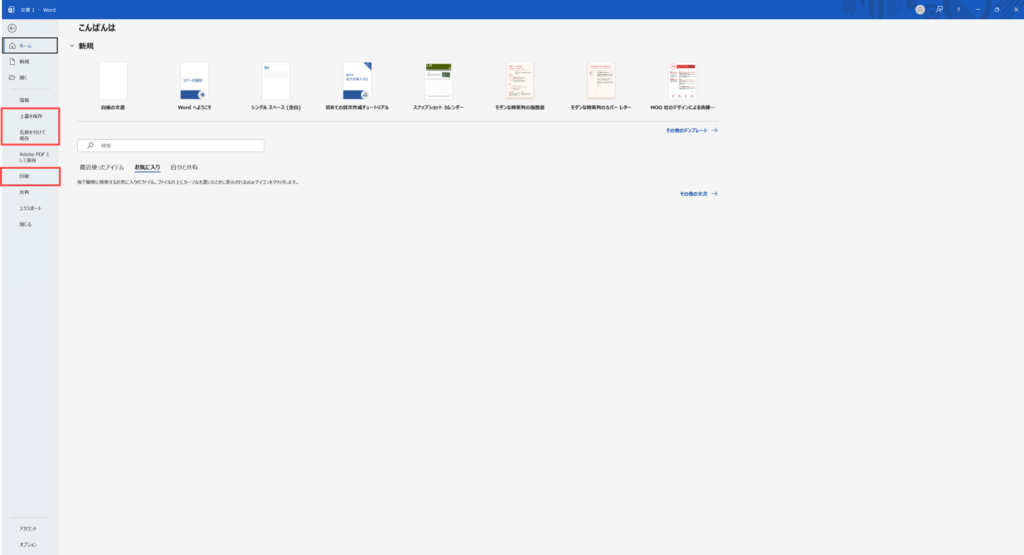Click Adobe PDF として保存 menu item
The image size is (1024, 555).
(x=30, y=157)
